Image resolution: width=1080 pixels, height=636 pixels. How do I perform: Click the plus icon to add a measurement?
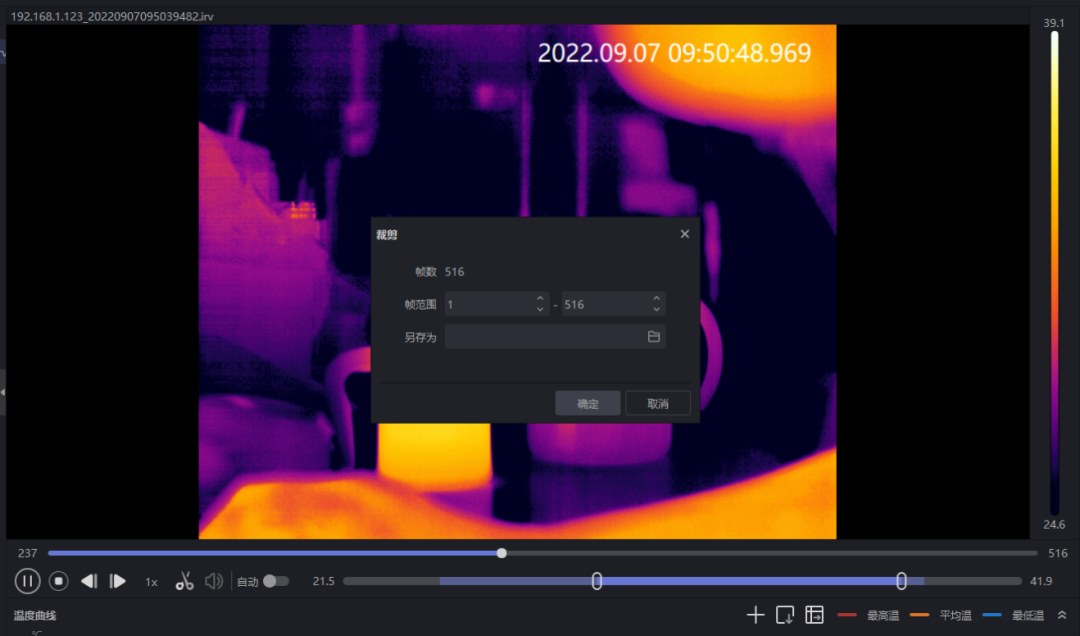coord(756,614)
